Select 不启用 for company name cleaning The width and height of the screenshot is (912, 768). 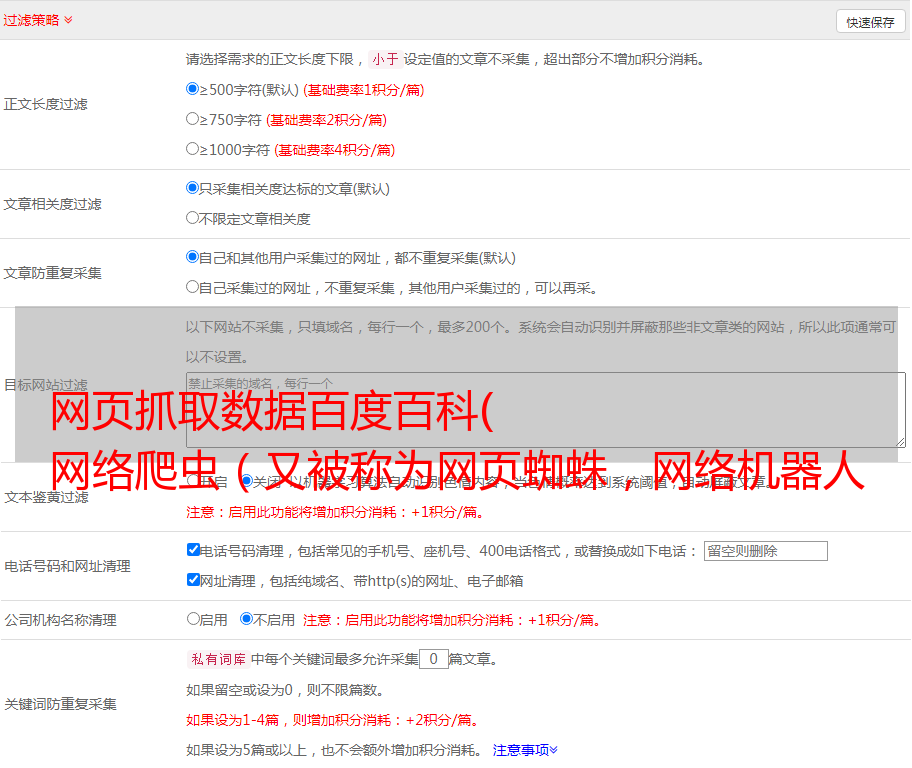pyautogui.click(x=246, y=619)
